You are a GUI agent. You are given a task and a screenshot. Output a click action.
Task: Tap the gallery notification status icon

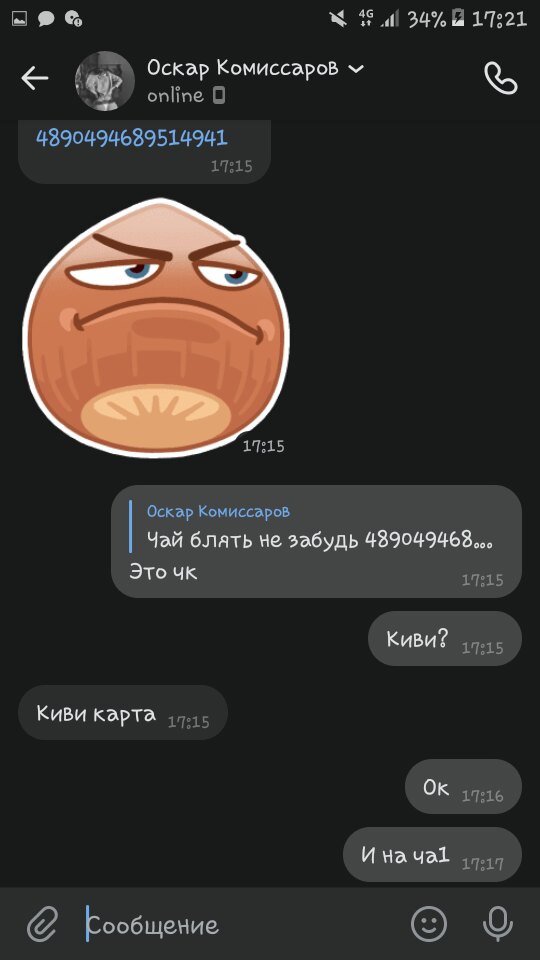[20, 19]
